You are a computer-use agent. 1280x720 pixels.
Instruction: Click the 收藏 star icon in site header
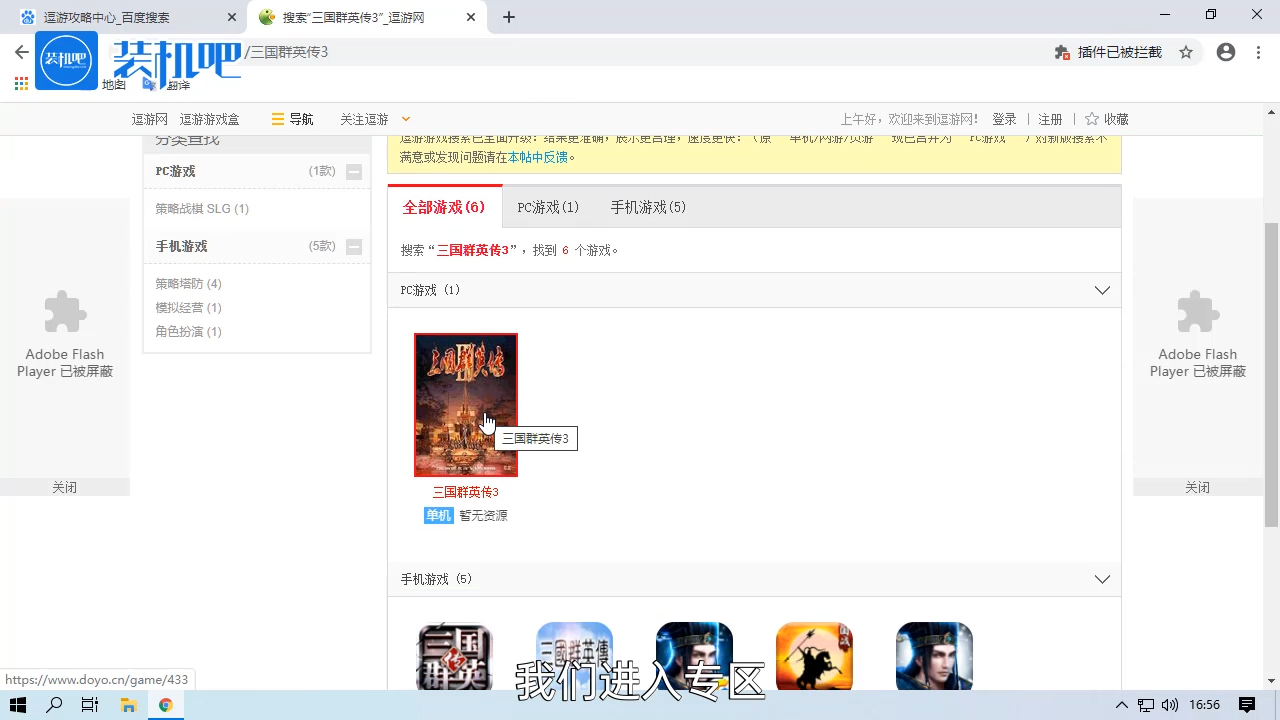(1089, 118)
